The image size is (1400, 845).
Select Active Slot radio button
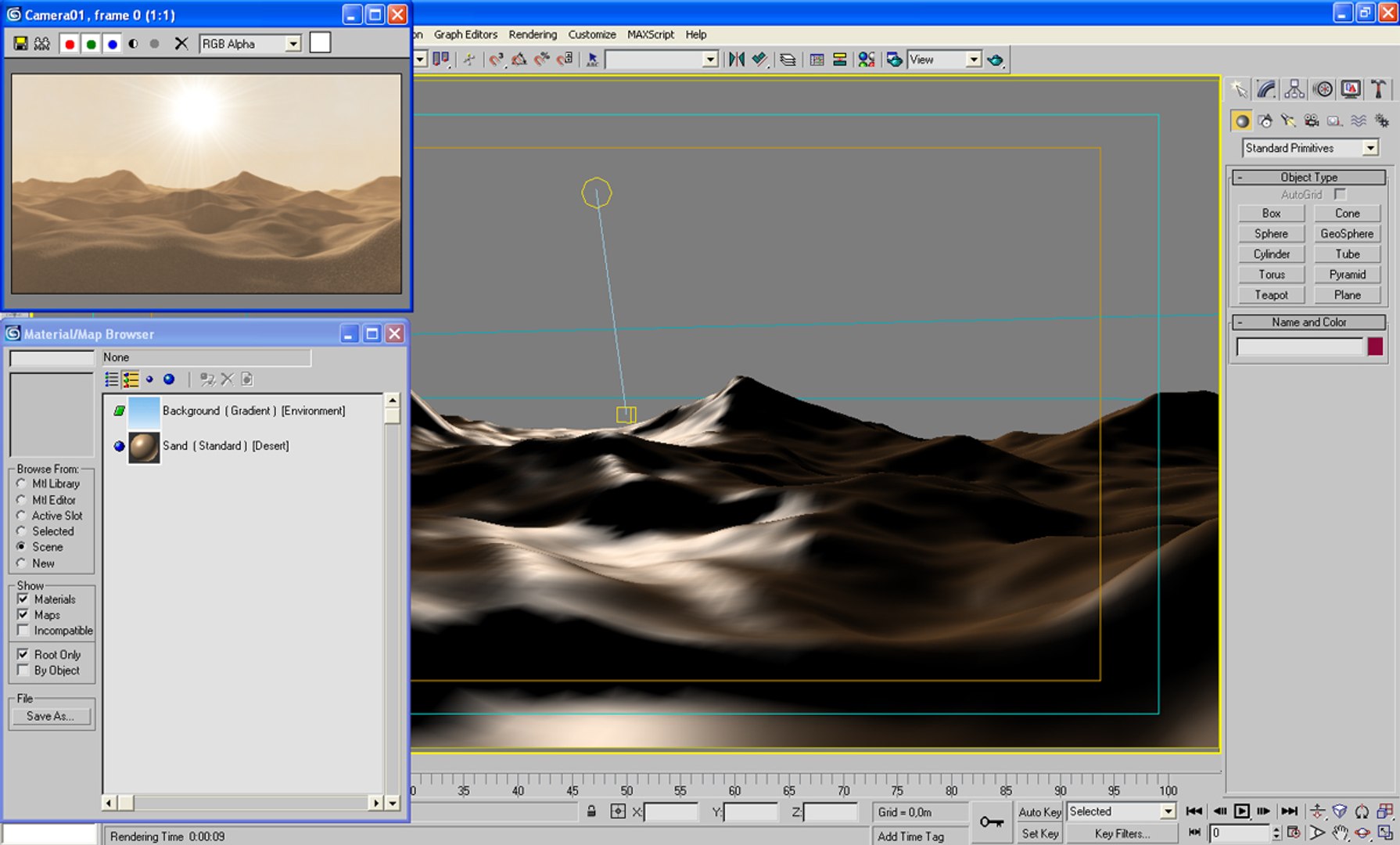pyautogui.click(x=21, y=516)
